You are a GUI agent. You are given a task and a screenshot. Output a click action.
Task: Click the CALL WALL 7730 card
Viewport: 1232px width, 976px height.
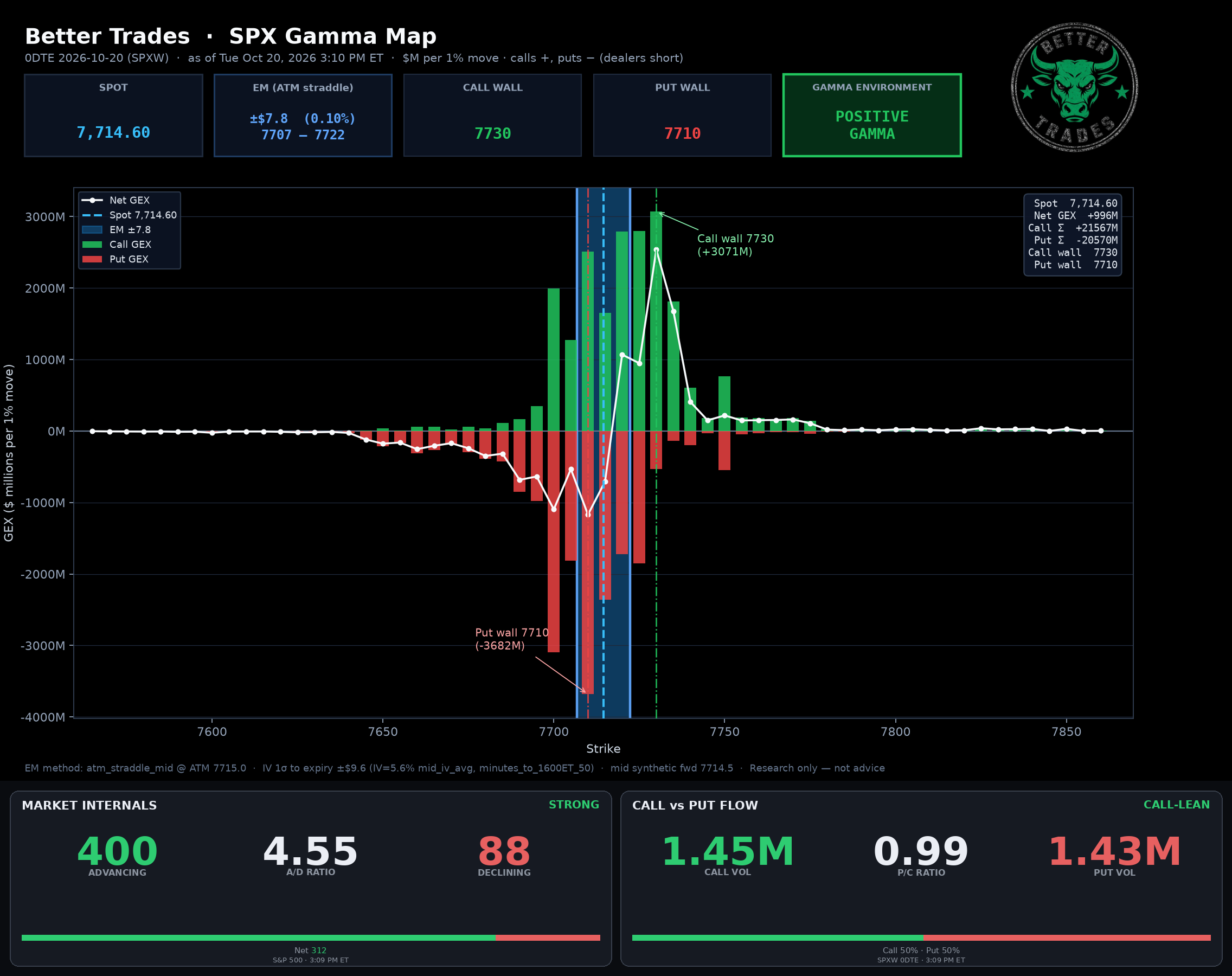pyautogui.click(x=492, y=115)
